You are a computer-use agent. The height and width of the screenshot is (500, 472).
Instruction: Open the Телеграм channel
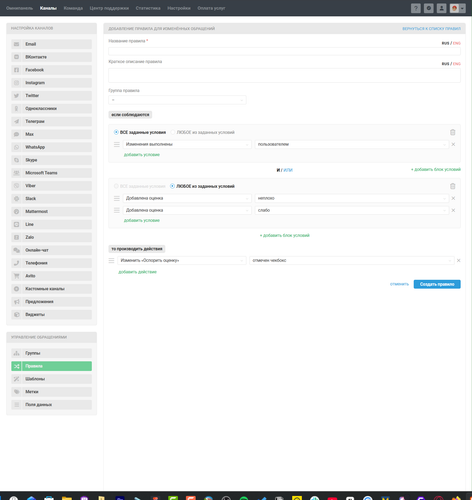[x=51, y=121]
